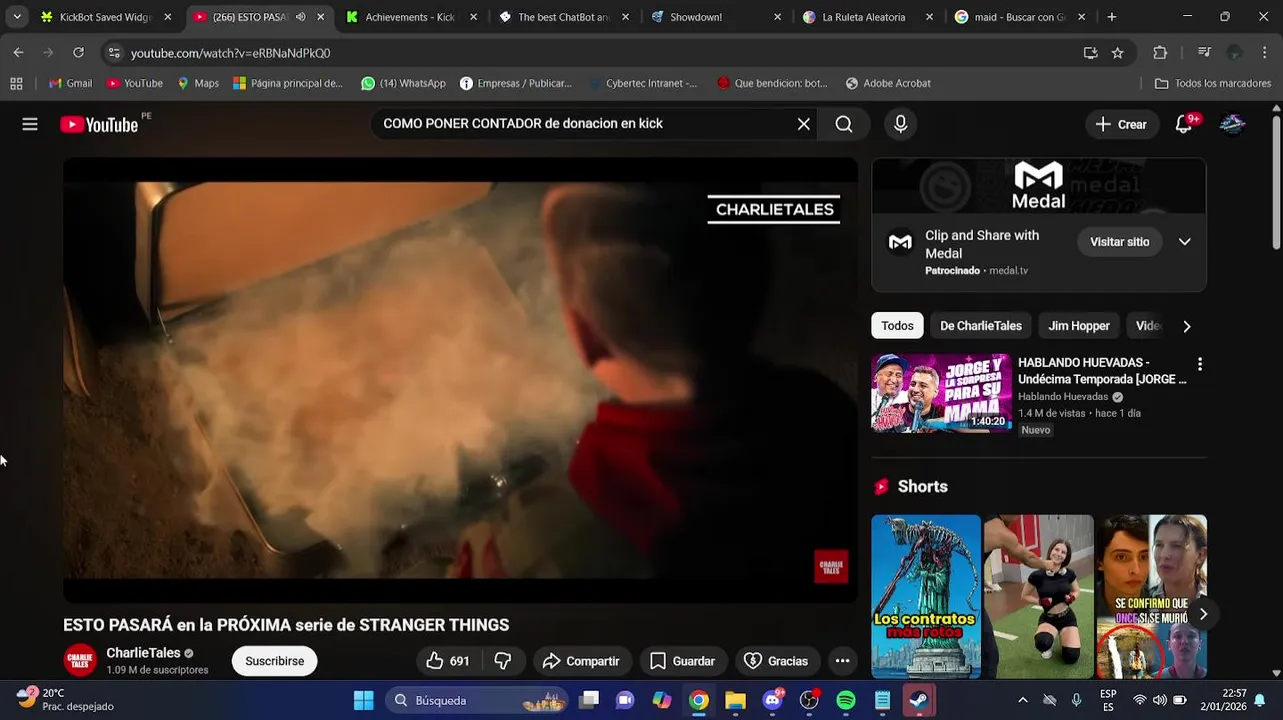Open the Los contratos más rotos short
The image size is (1283, 720).
point(926,597)
